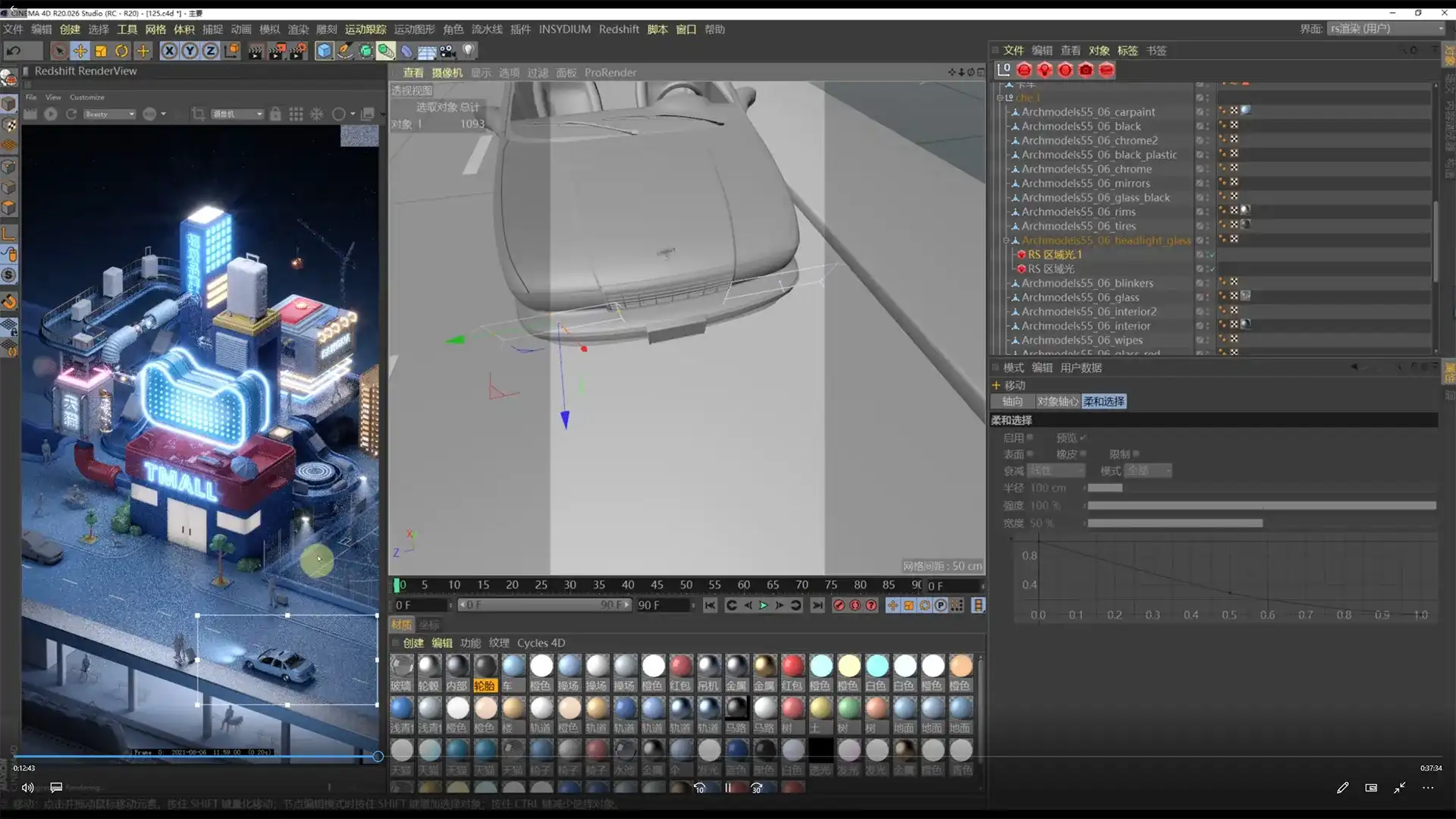Viewport: 1456px width, 819px height.
Task: Click the 摄像机 viewport menu
Action: point(447,73)
